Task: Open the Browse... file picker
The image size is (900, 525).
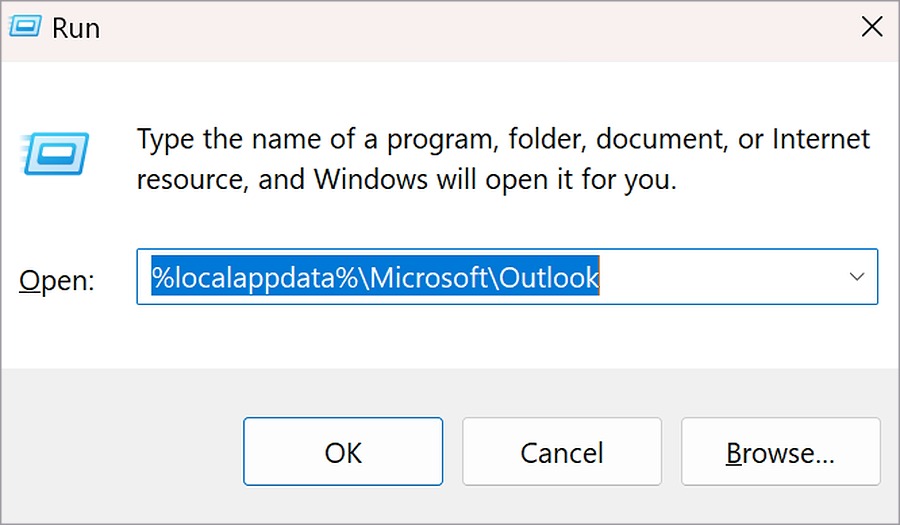Action: pos(781,452)
